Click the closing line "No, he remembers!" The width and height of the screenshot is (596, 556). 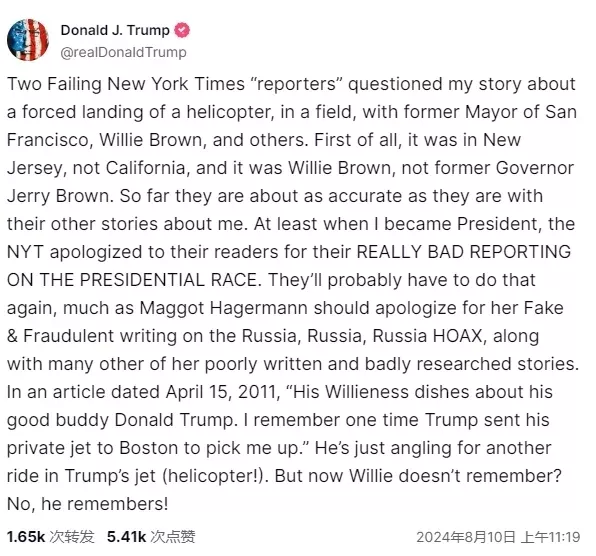click(x=87, y=504)
